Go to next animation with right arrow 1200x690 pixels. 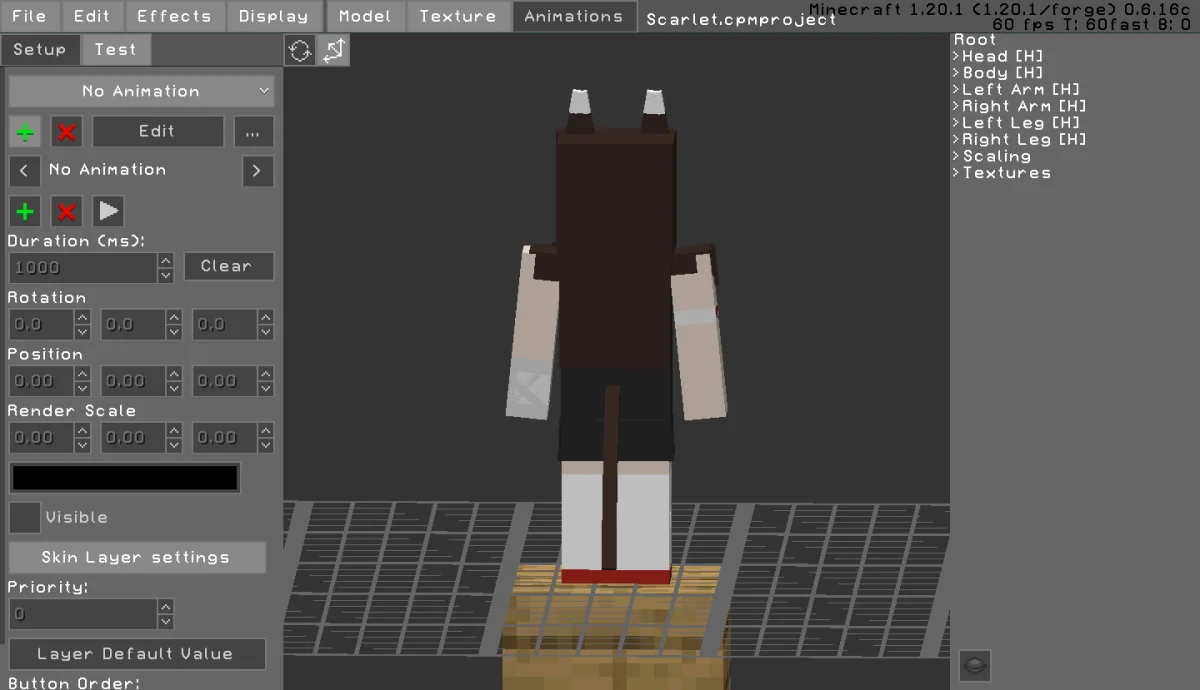(x=258, y=171)
